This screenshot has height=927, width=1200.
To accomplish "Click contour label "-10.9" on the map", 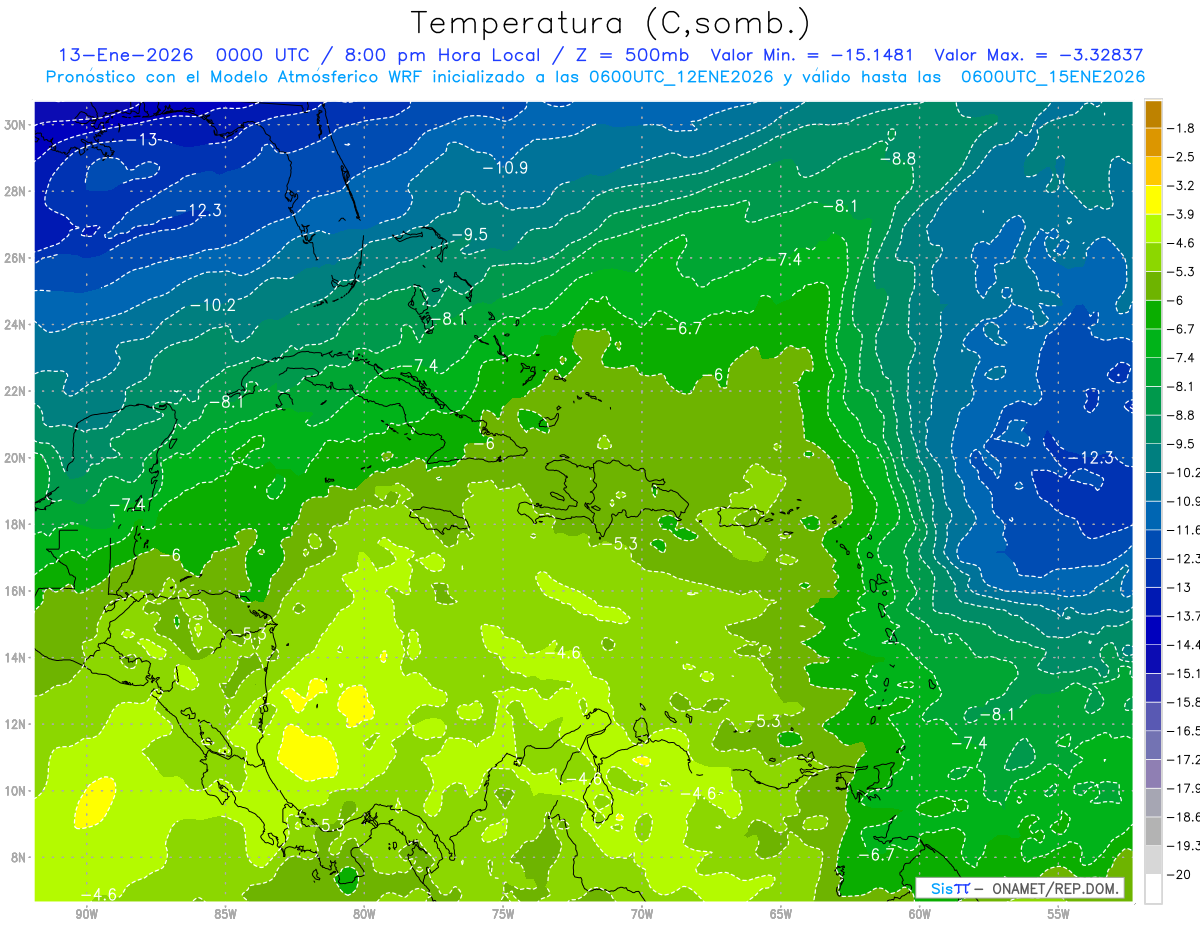I will 505,167.
